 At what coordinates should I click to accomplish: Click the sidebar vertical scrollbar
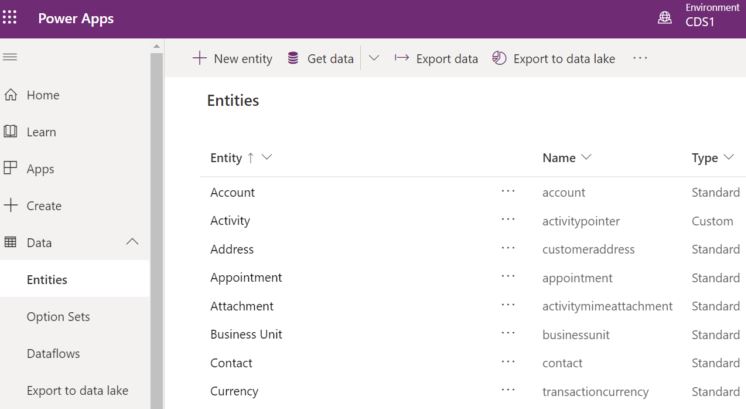pos(157,231)
